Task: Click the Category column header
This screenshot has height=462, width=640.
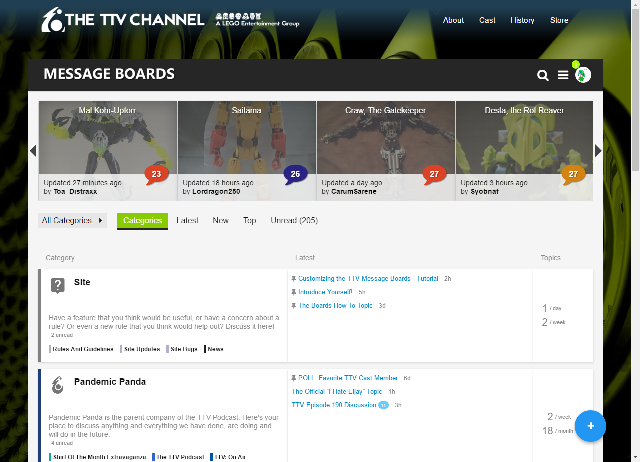Action: [60, 258]
